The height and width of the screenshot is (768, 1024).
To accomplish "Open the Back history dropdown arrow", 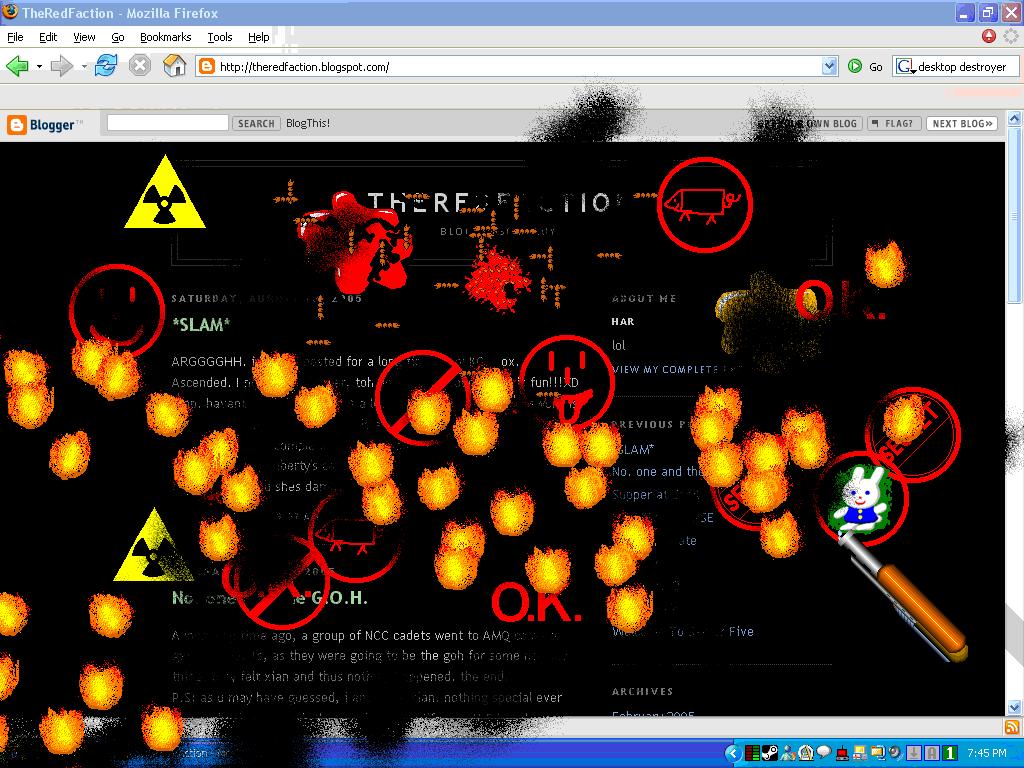I will click(39, 67).
